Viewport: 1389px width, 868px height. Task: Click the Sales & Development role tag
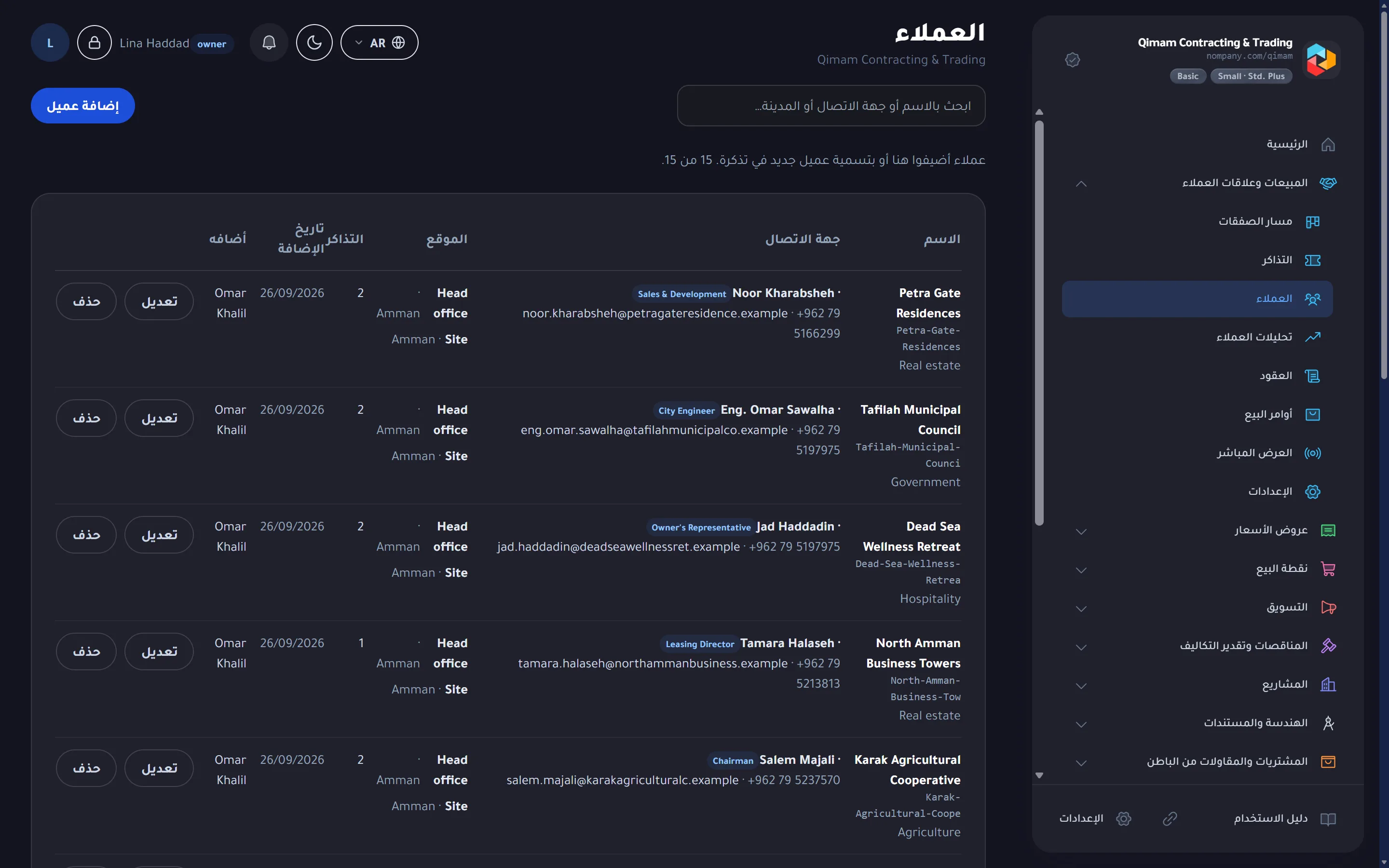pos(681,294)
